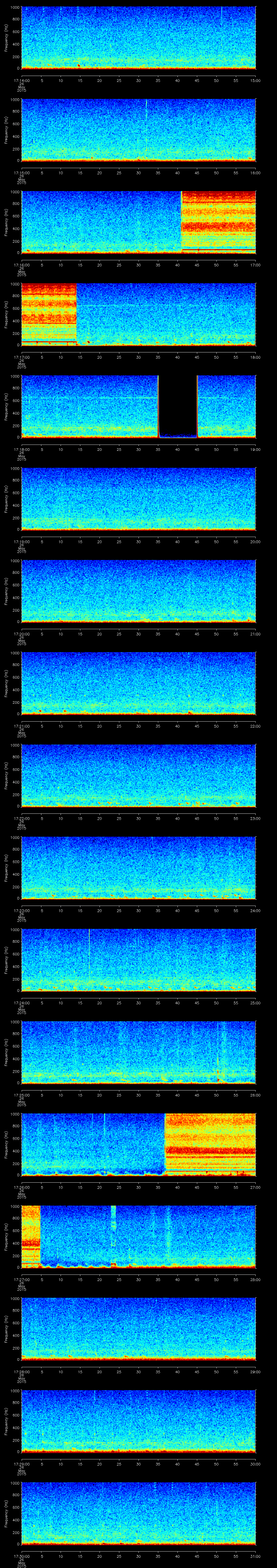The height and width of the screenshot is (1568, 277).
Task: Click "Frequency (Hz)" axis label of the 17:14:00 panel
Action: pyautogui.click(x=6, y=38)
